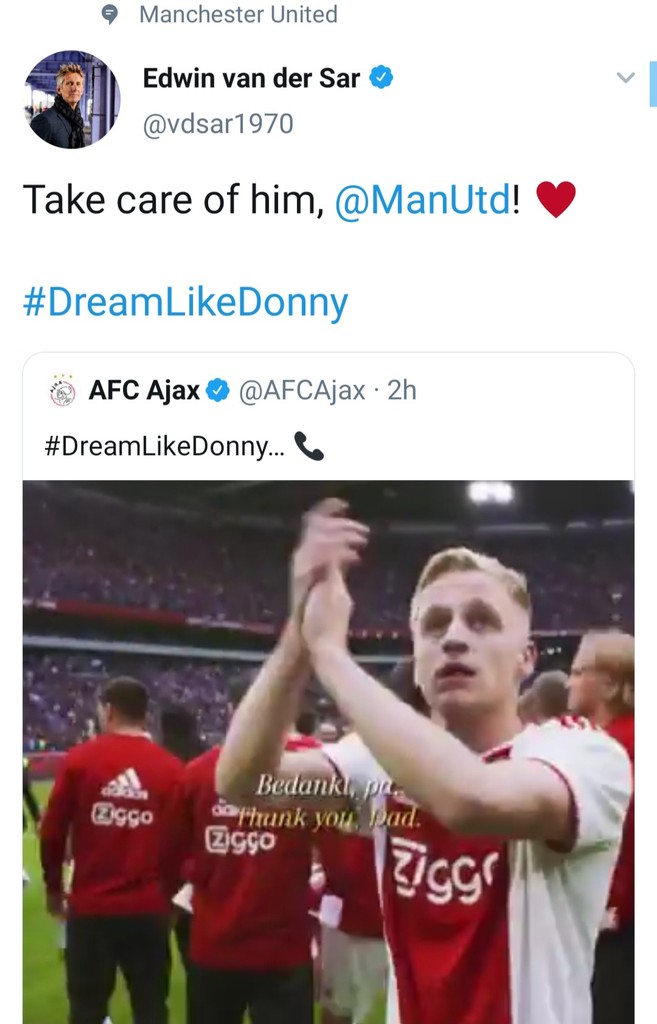This screenshot has height=1024, width=657.
Task: Open the Manchester United topic label
Action: pos(238,14)
